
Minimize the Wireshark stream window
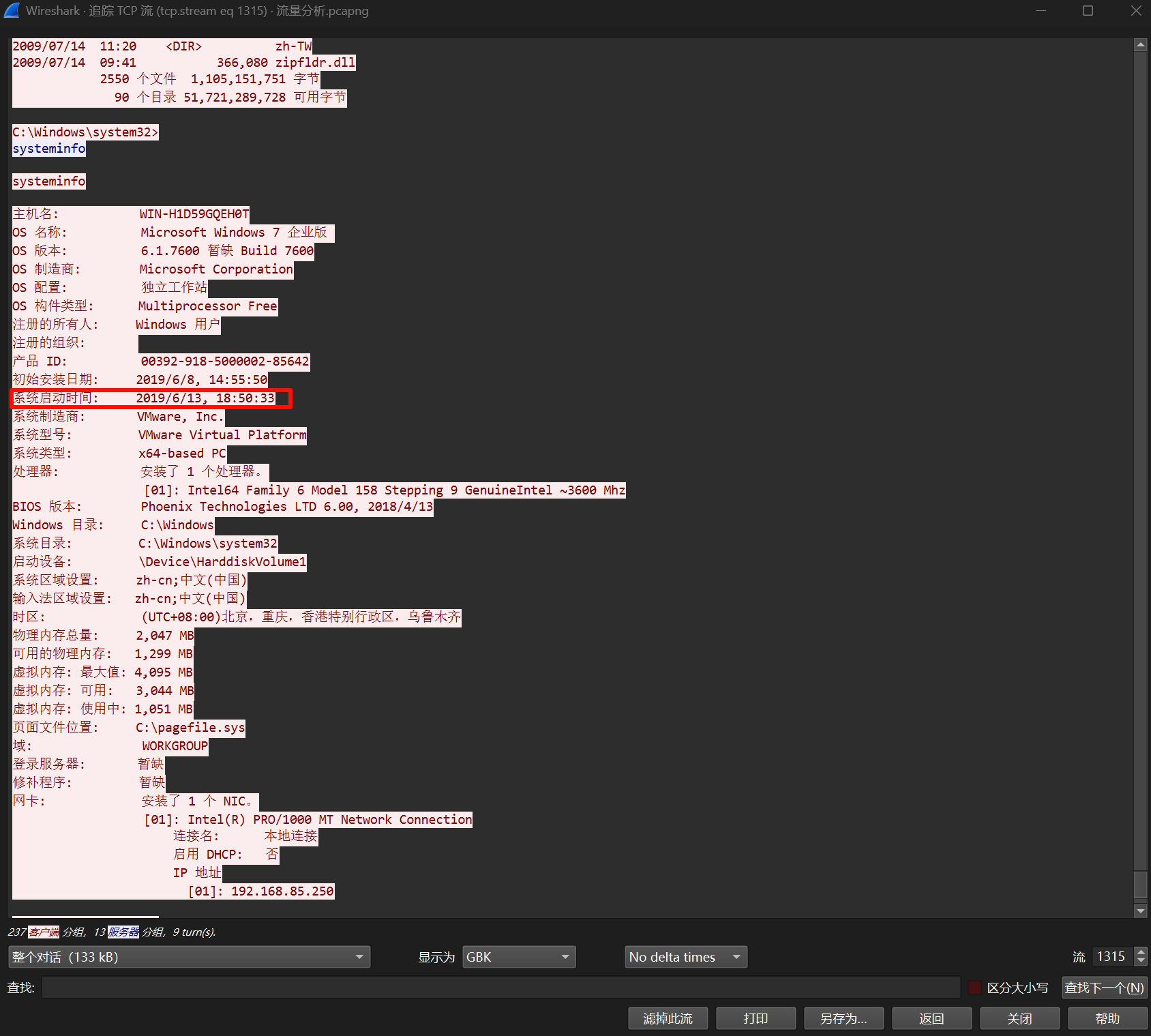(x=1041, y=10)
